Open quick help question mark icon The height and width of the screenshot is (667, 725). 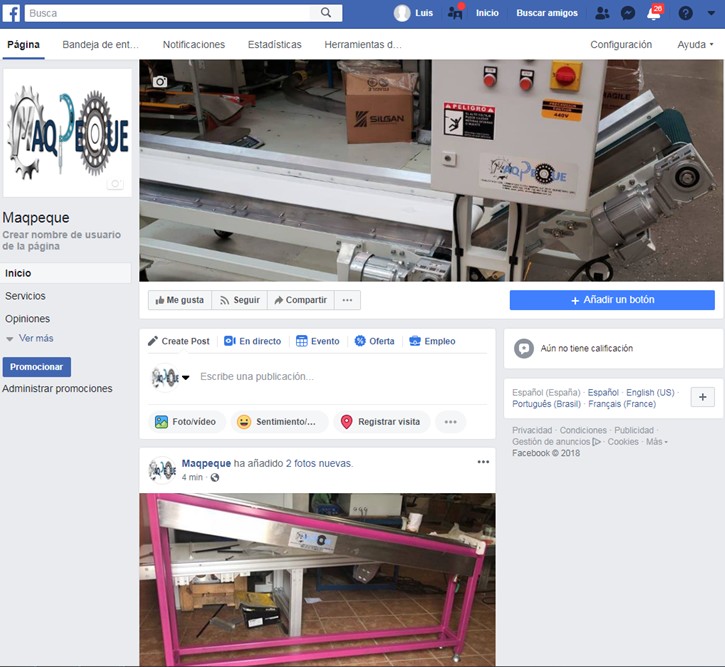tap(685, 13)
